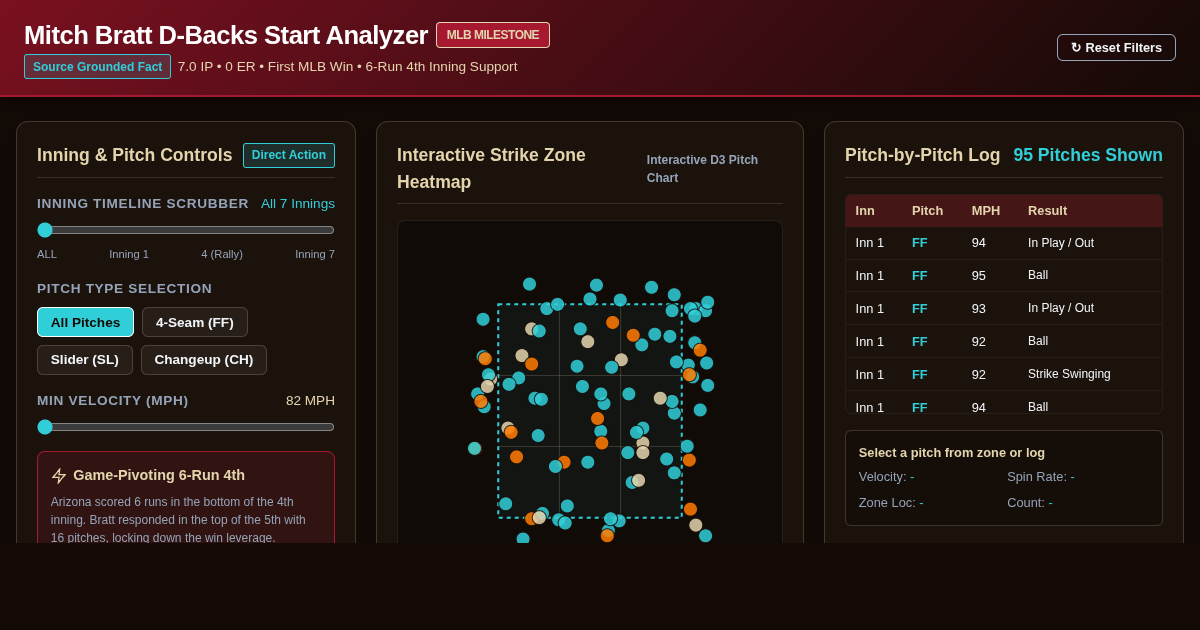This screenshot has width=1200, height=630.
Task: Click 'All 7 Innings' scrubber value
Action: pyautogui.click(x=298, y=204)
